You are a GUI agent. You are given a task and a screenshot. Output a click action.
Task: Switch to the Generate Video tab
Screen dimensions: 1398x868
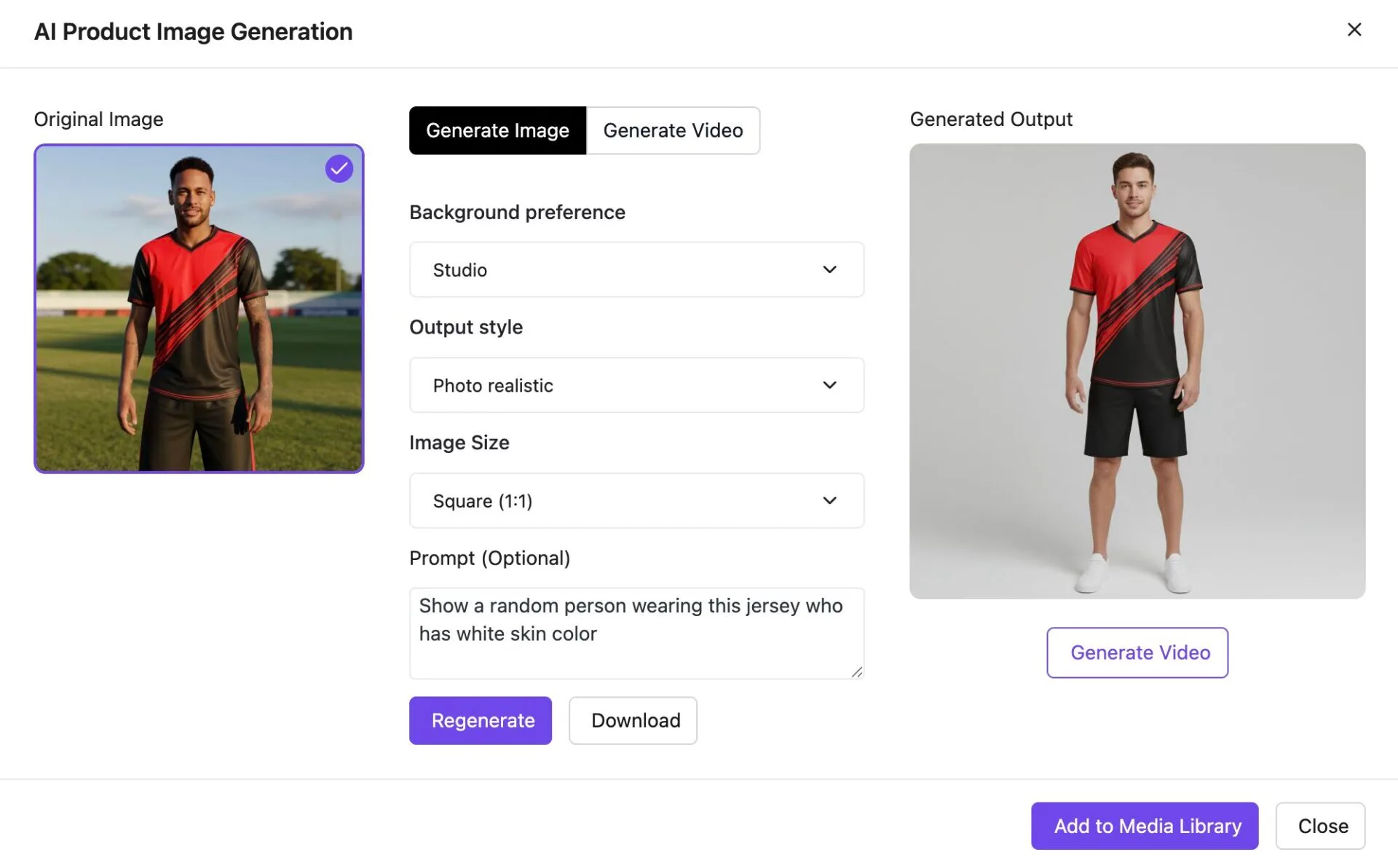tap(673, 130)
